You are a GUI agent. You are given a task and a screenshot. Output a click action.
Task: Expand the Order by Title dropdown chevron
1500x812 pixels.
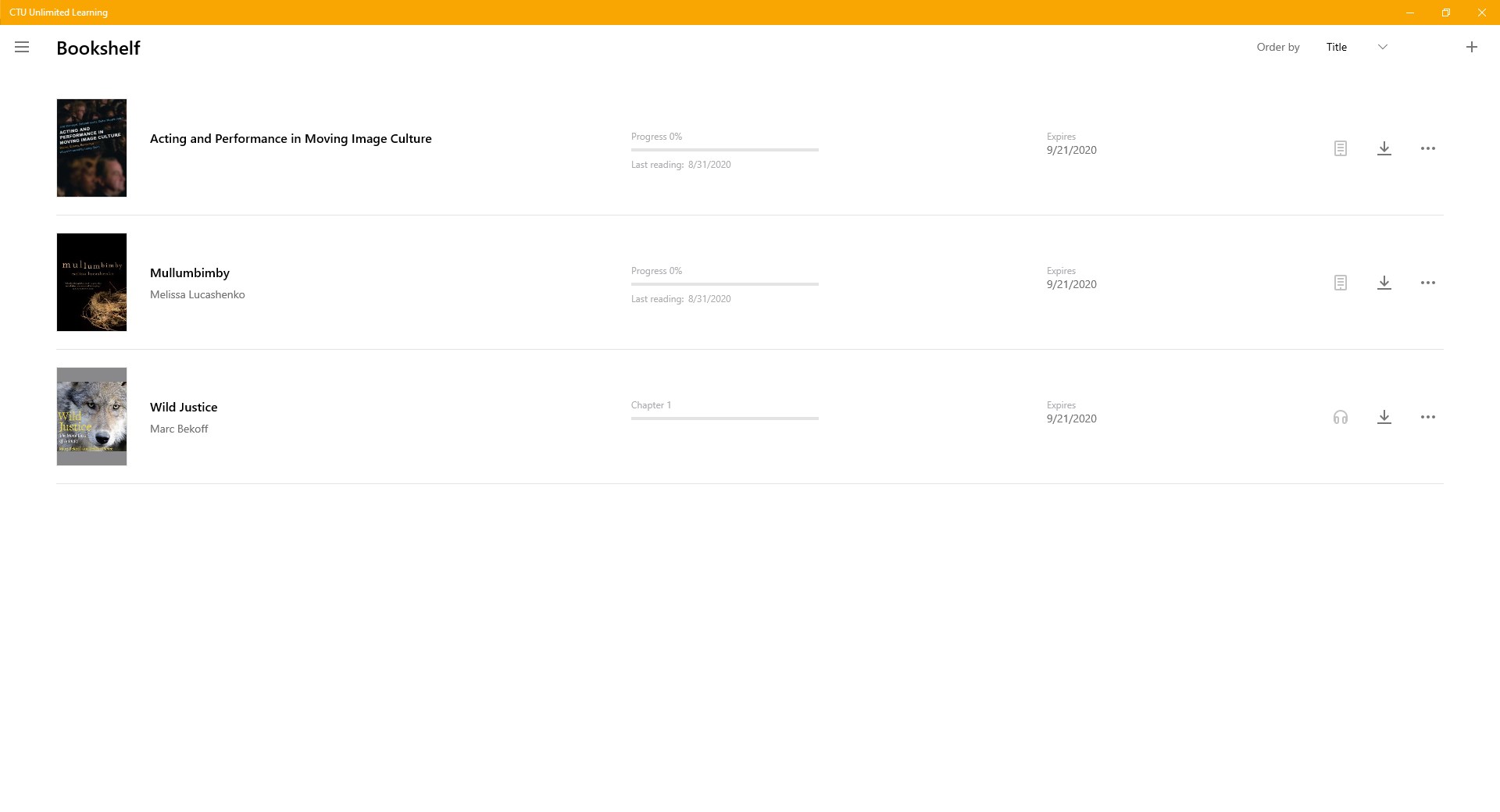tap(1383, 47)
